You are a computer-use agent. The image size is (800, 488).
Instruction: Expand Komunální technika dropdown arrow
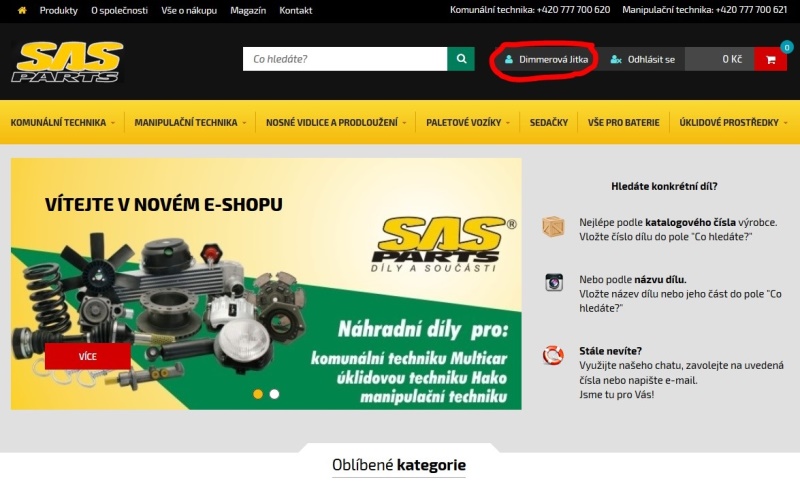(x=113, y=123)
